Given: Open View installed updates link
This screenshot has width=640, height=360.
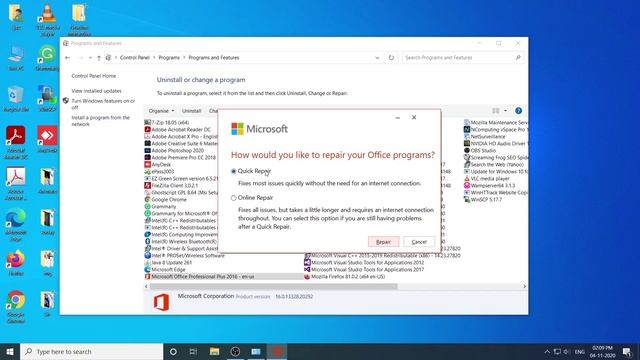Looking at the screenshot, I should point(96,91).
